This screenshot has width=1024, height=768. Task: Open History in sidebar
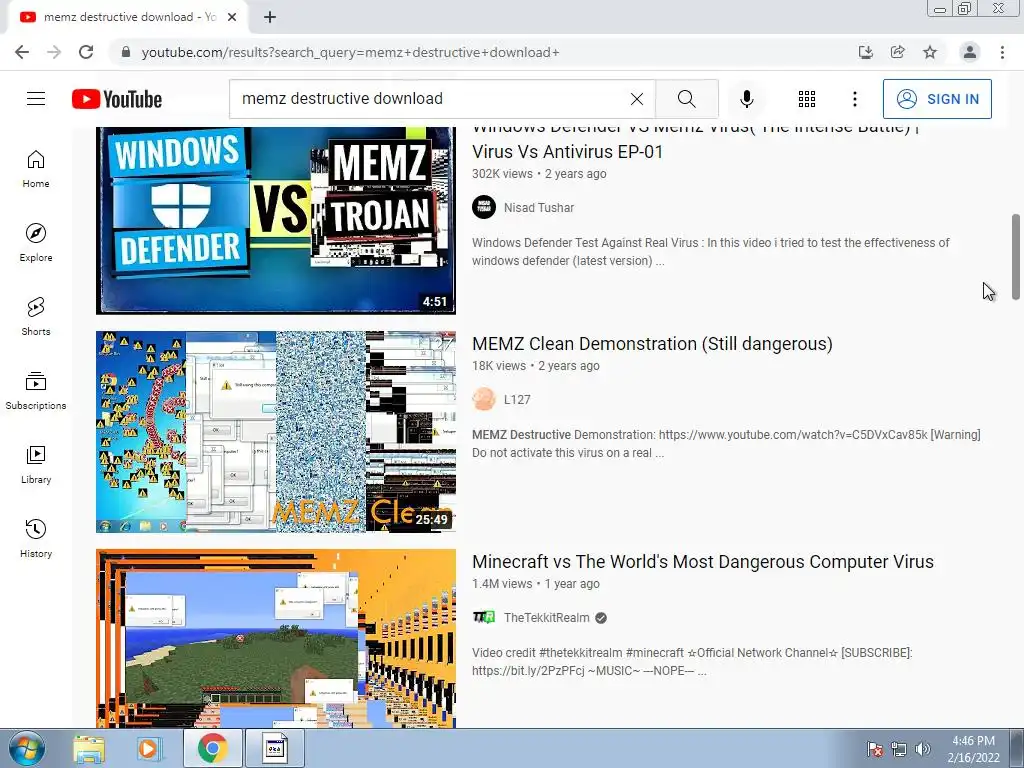click(x=36, y=539)
